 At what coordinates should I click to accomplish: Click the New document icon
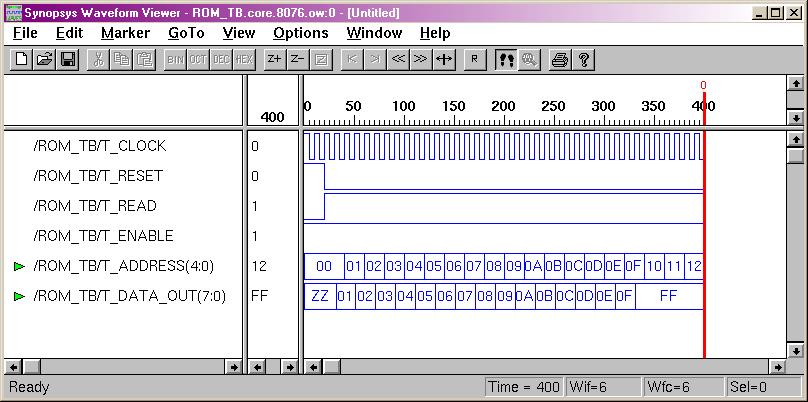pyautogui.click(x=21, y=59)
